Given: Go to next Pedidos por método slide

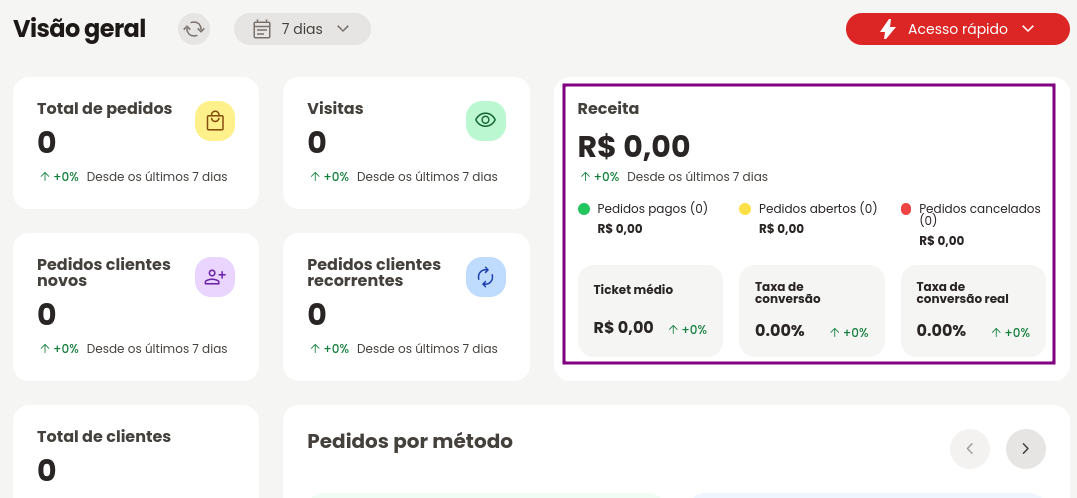Looking at the screenshot, I should tap(1025, 449).
